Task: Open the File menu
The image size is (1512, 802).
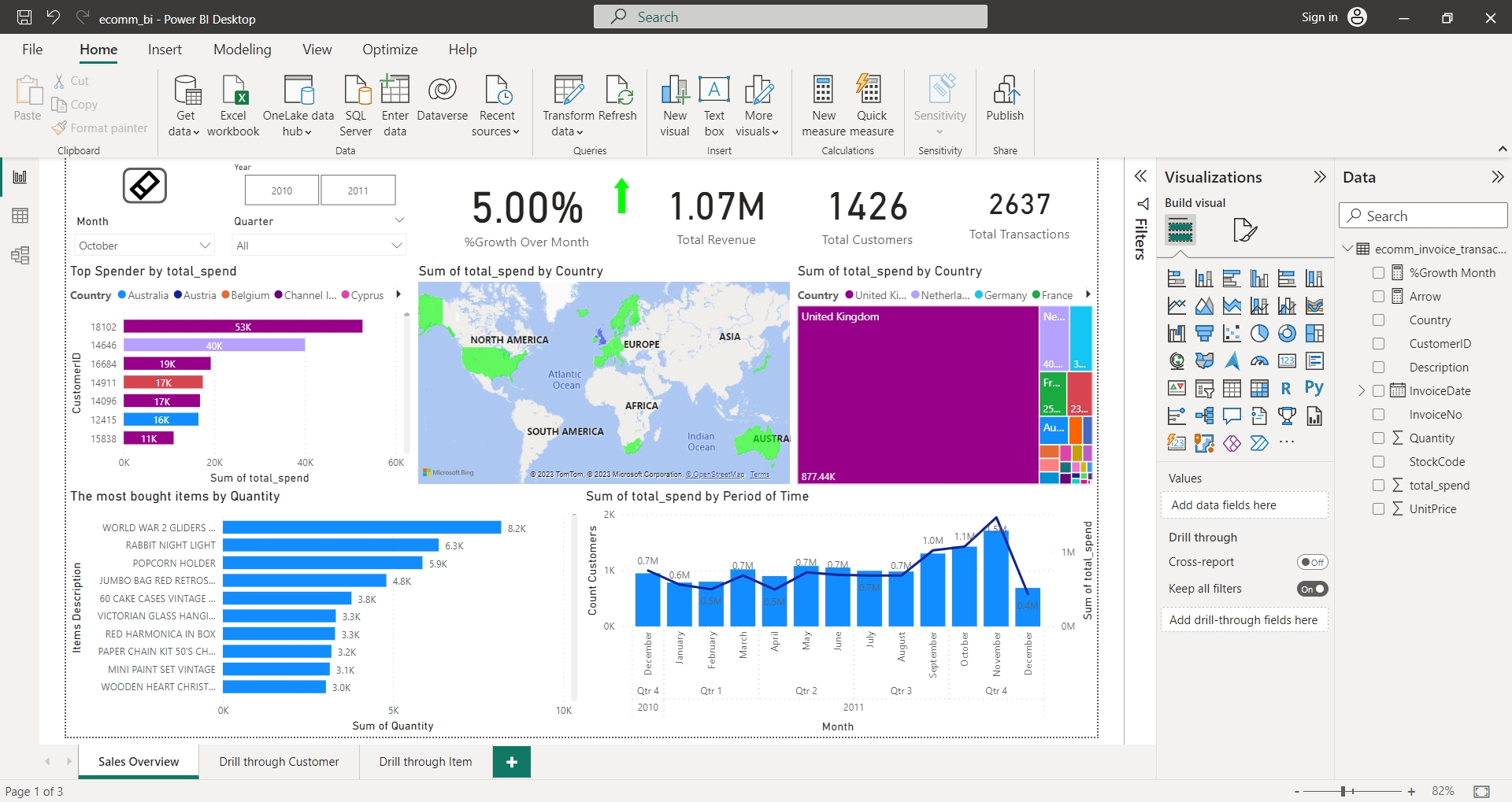Action: (x=32, y=50)
